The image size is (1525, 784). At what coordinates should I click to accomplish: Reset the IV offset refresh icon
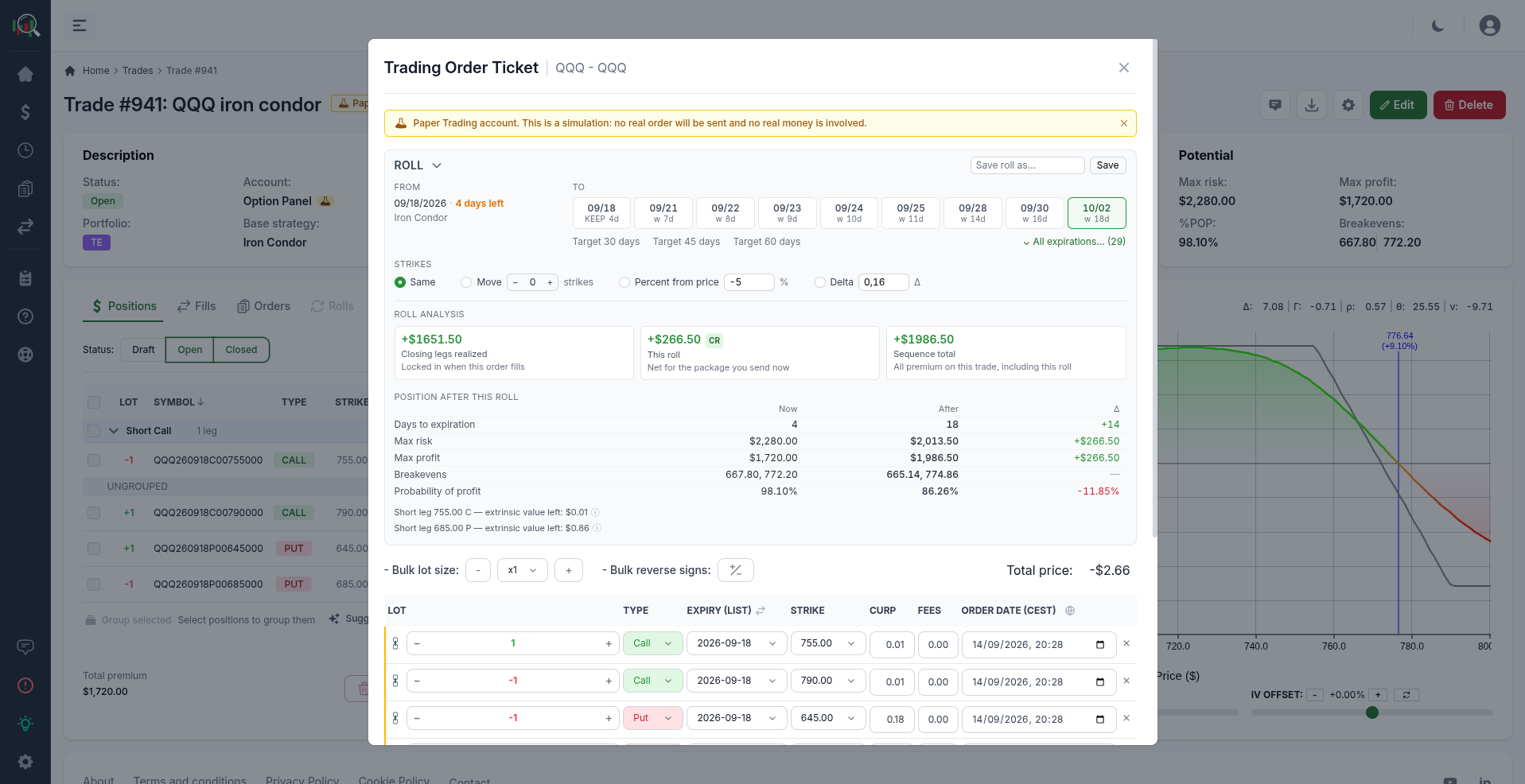pyautogui.click(x=1406, y=695)
